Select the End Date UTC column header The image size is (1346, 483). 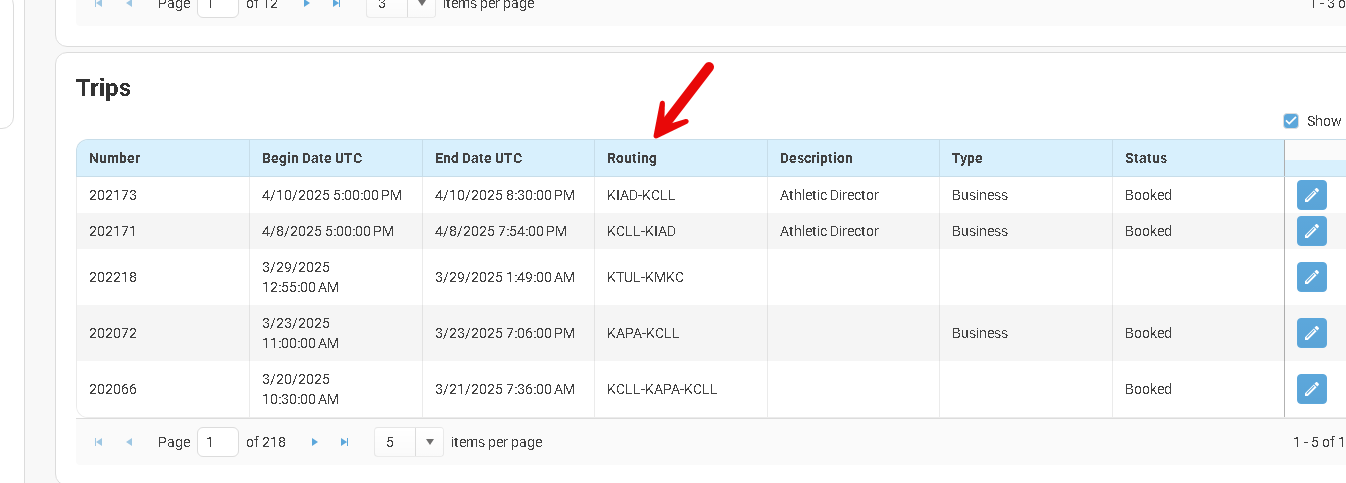[x=479, y=158]
